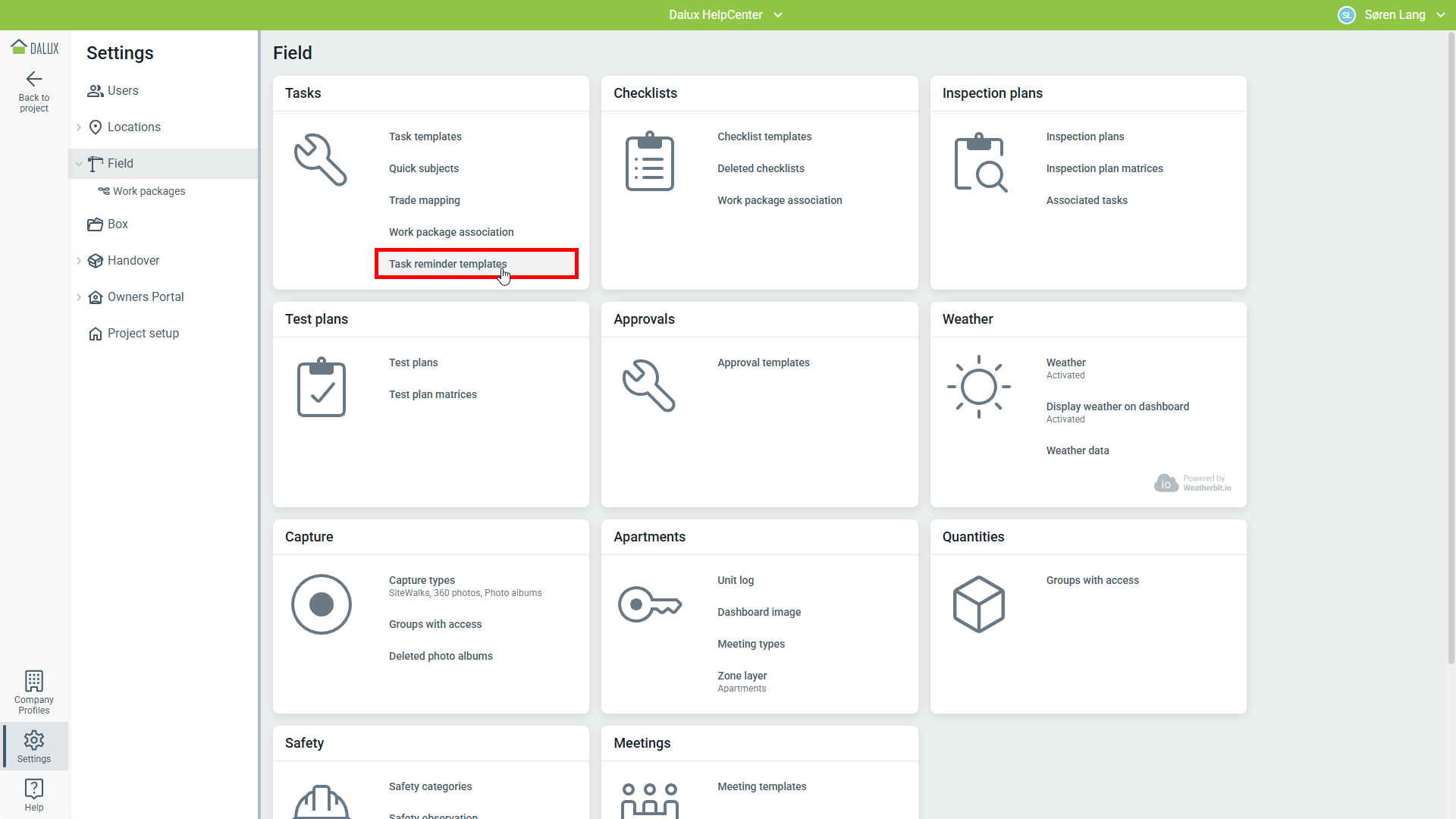The image size is (1456, 819).
Task: Click the Apartments key icon
Action: click(x=649, y=604)
